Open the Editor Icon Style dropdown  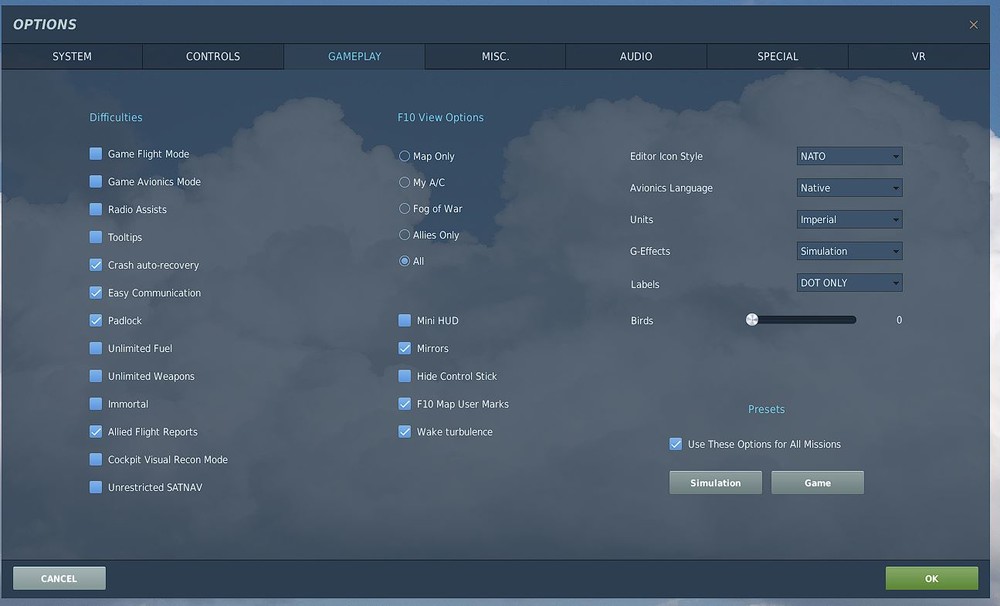click(849, 156)
